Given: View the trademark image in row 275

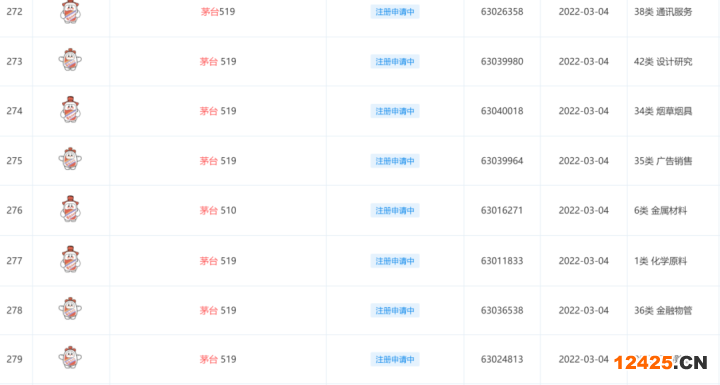Looking at the screenshot, I should tap(70, 159).
